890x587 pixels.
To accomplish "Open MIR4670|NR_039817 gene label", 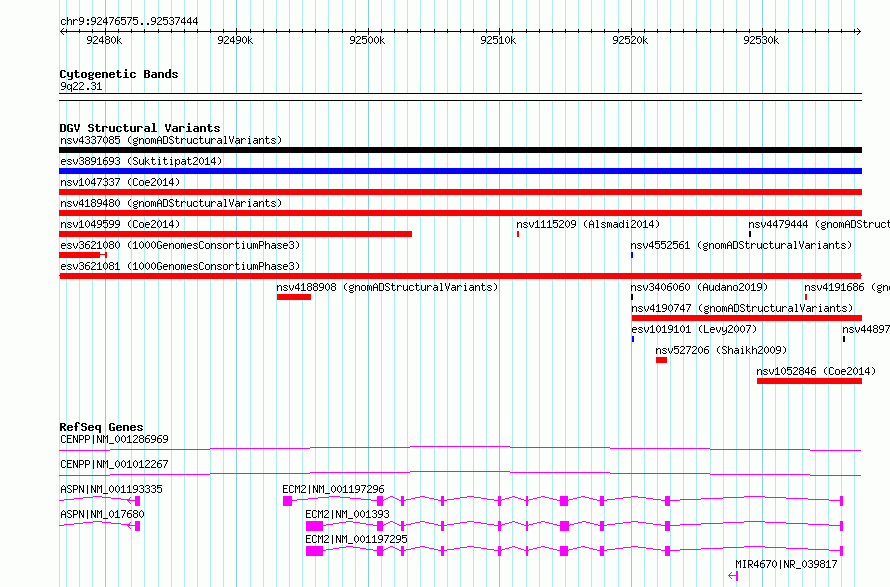I will point(786,564).
